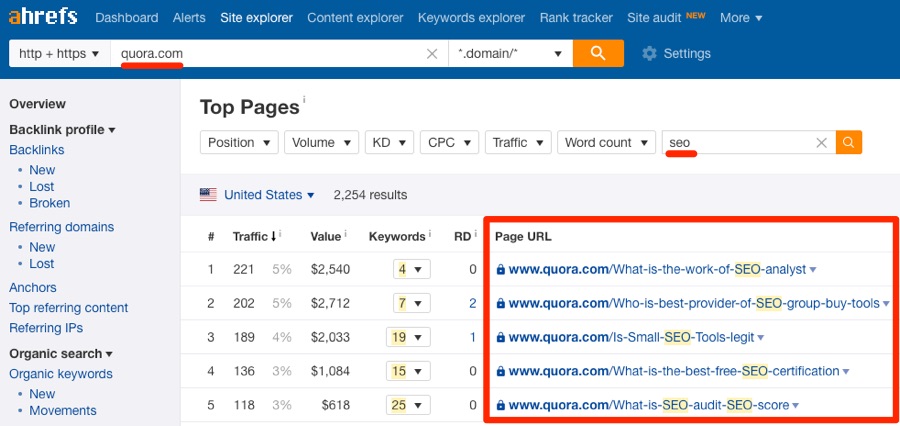Viewport: 900px width, 426px height.
Task: Open Top referring content in sidebar
Action: (x=68, y=308)
